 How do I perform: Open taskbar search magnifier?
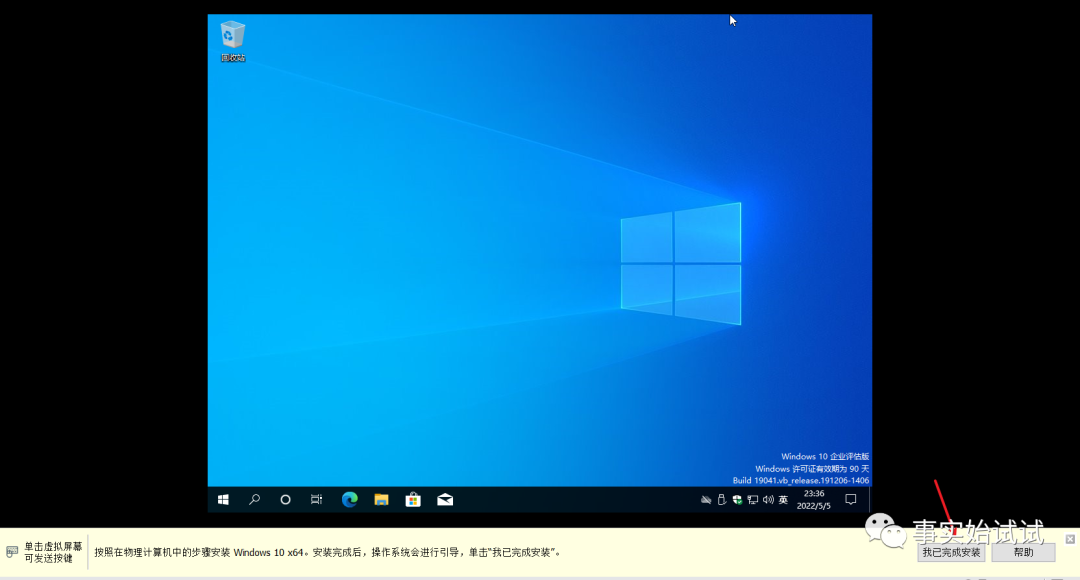coord(254,500)
